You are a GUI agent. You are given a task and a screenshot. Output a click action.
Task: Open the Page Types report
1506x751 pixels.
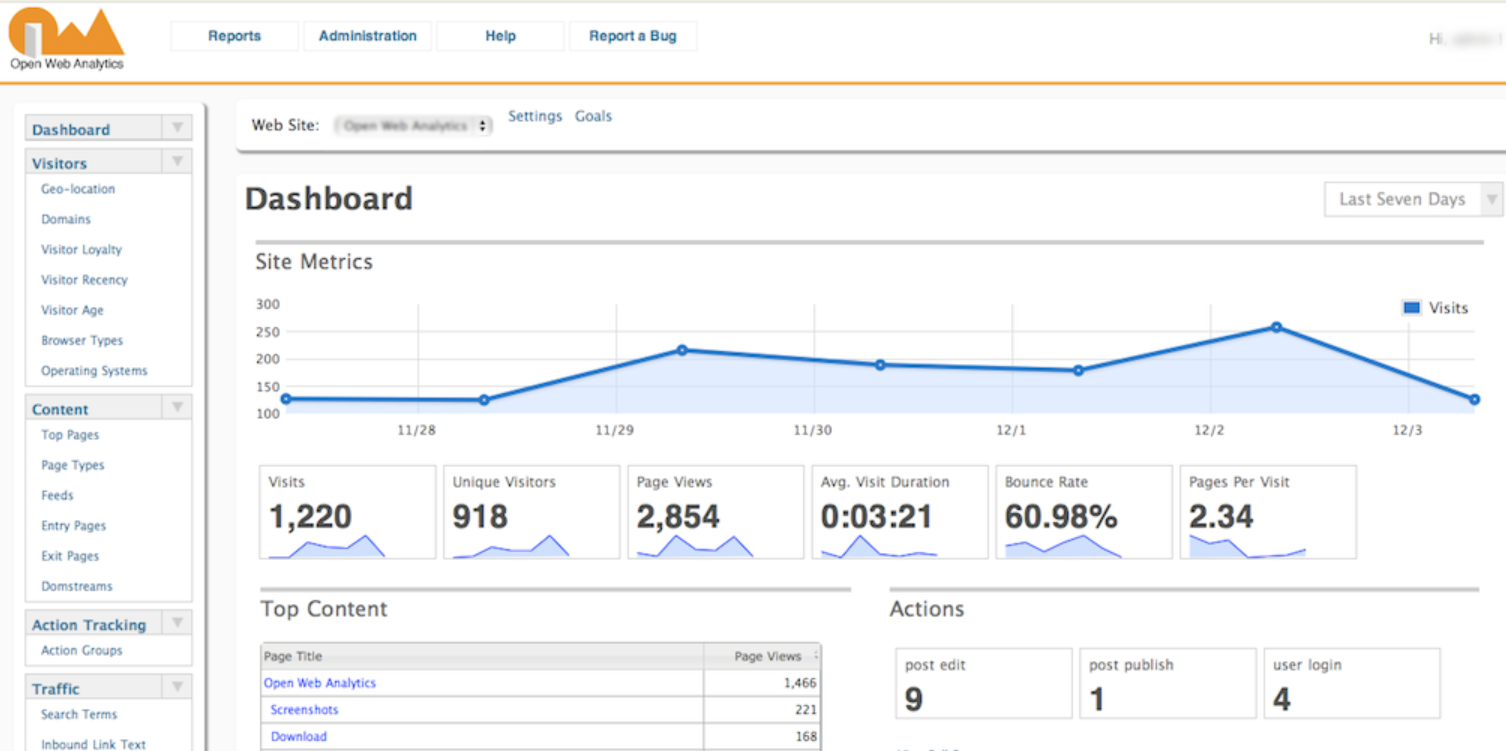(x=72, y=465)
